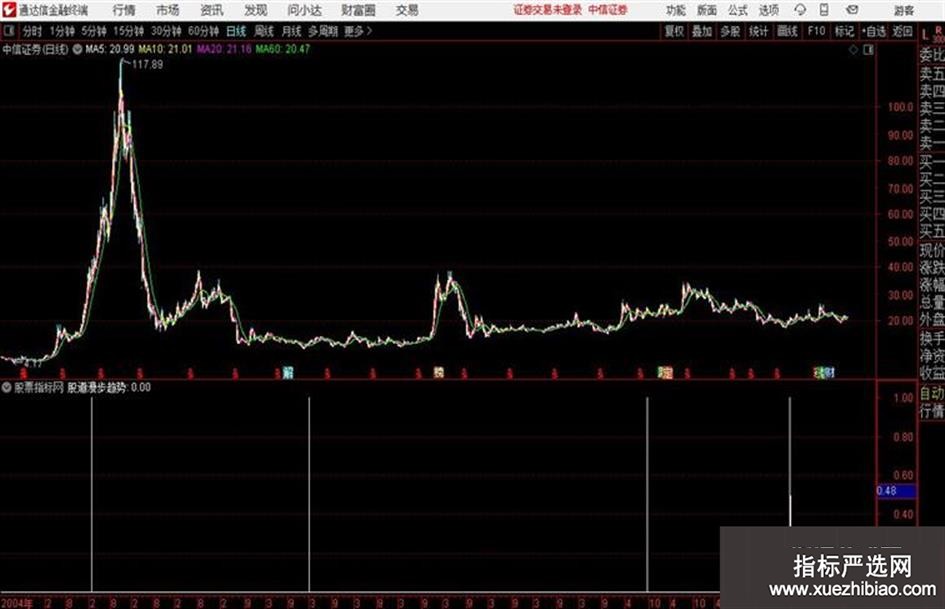Screen dimensions: 945x609
Task: Click the MA60: 20.47 indicator value
Action: point(283,49)
